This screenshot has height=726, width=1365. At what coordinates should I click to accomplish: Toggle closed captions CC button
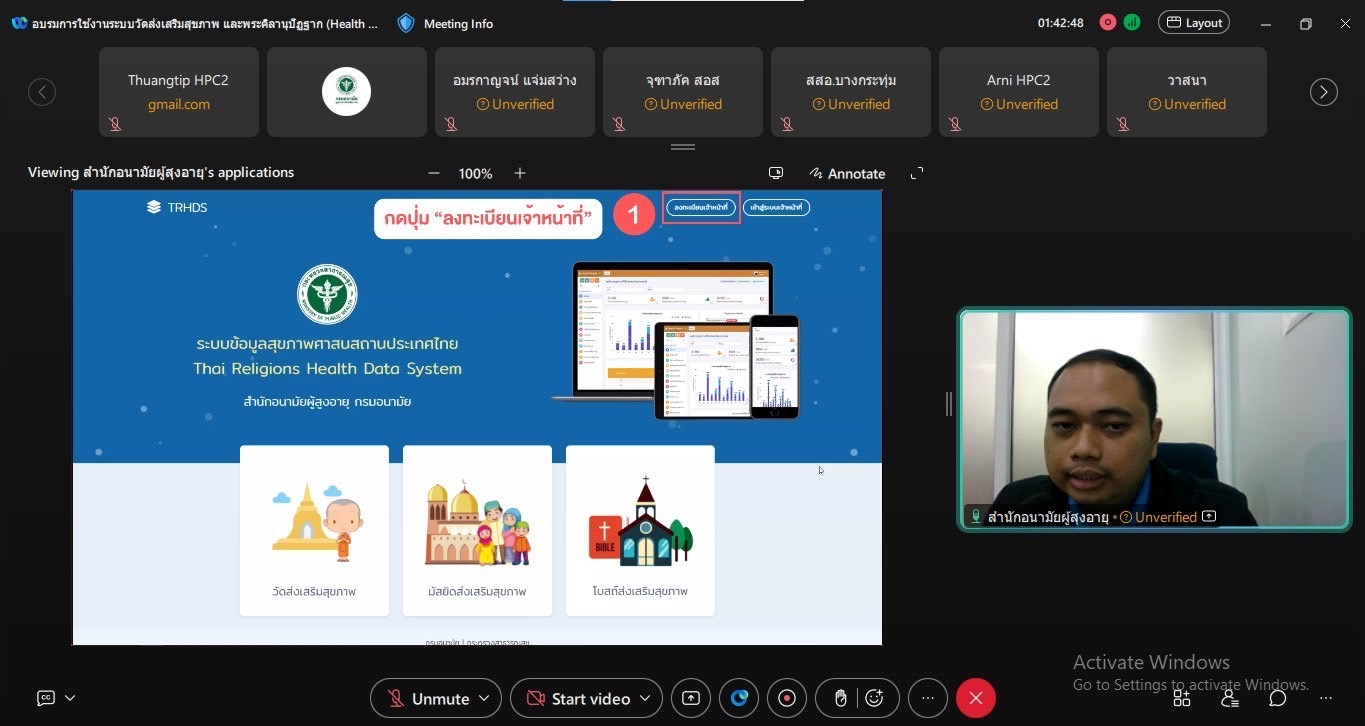[46, 698]
